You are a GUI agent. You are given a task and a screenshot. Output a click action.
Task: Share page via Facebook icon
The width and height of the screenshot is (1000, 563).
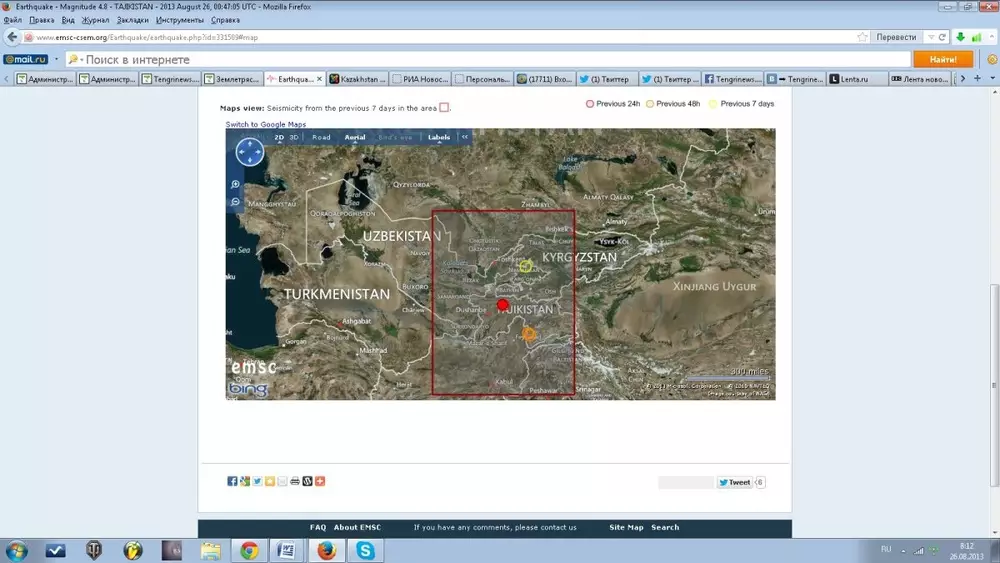point(232,481)
